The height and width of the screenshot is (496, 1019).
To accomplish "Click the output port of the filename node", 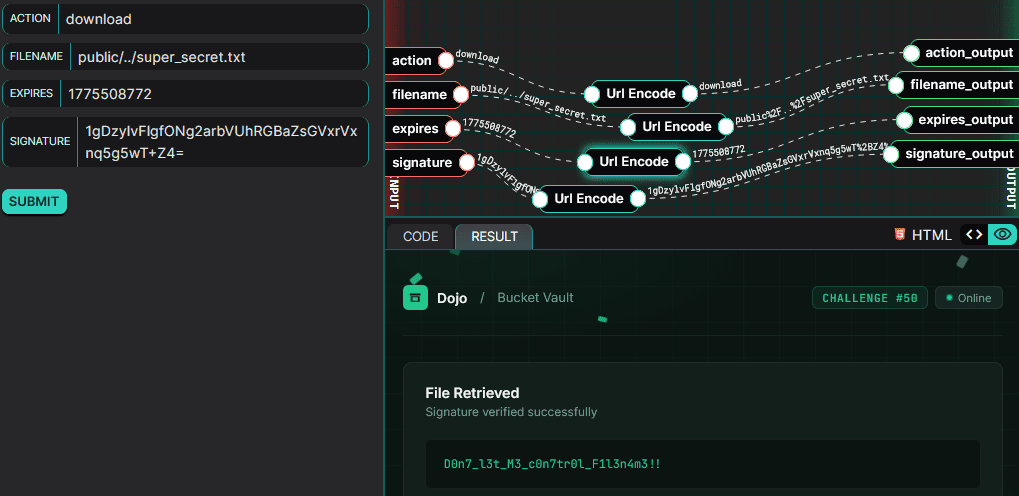I will pos(460,95).
